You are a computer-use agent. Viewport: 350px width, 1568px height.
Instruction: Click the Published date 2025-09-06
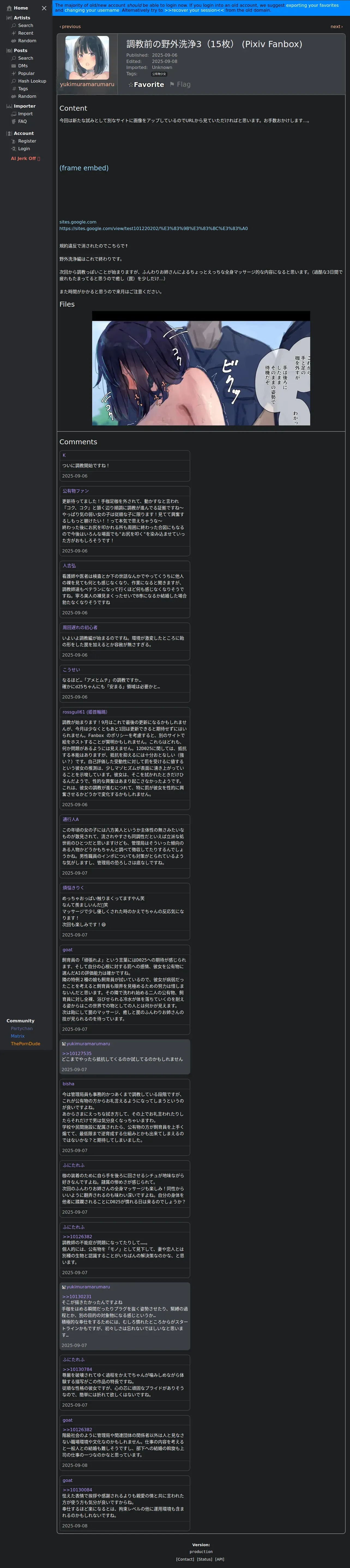coord(165,55)
